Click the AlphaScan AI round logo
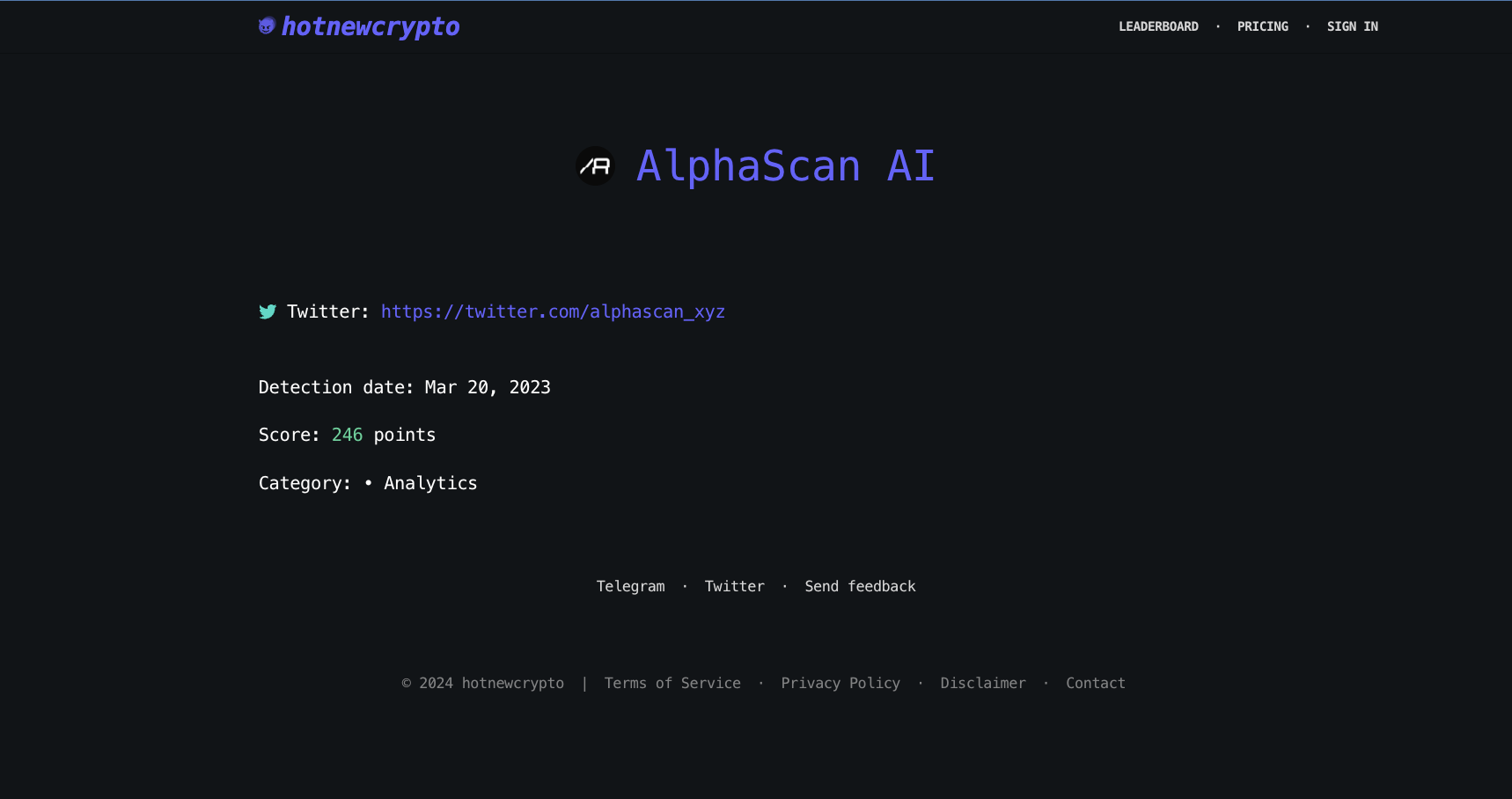The width and height of the screenshot is (1512, 799). [595, 166]
